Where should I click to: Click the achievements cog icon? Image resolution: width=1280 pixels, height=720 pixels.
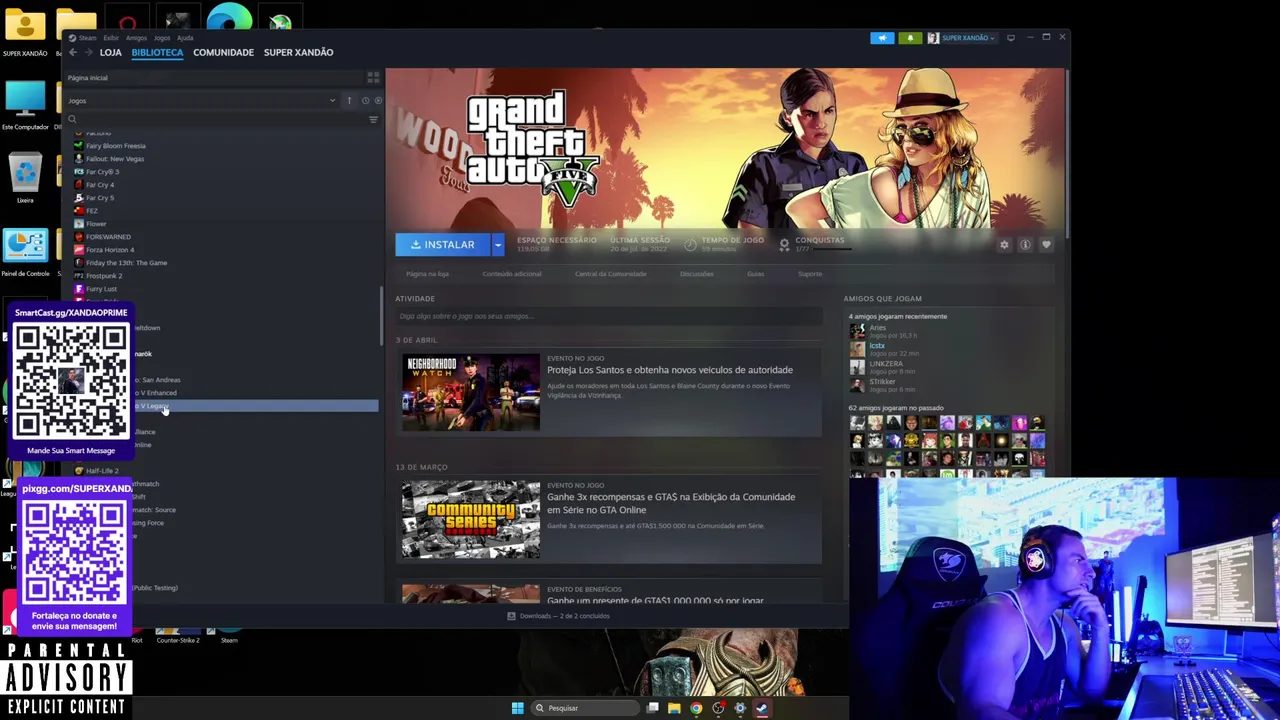click(784, 244)
